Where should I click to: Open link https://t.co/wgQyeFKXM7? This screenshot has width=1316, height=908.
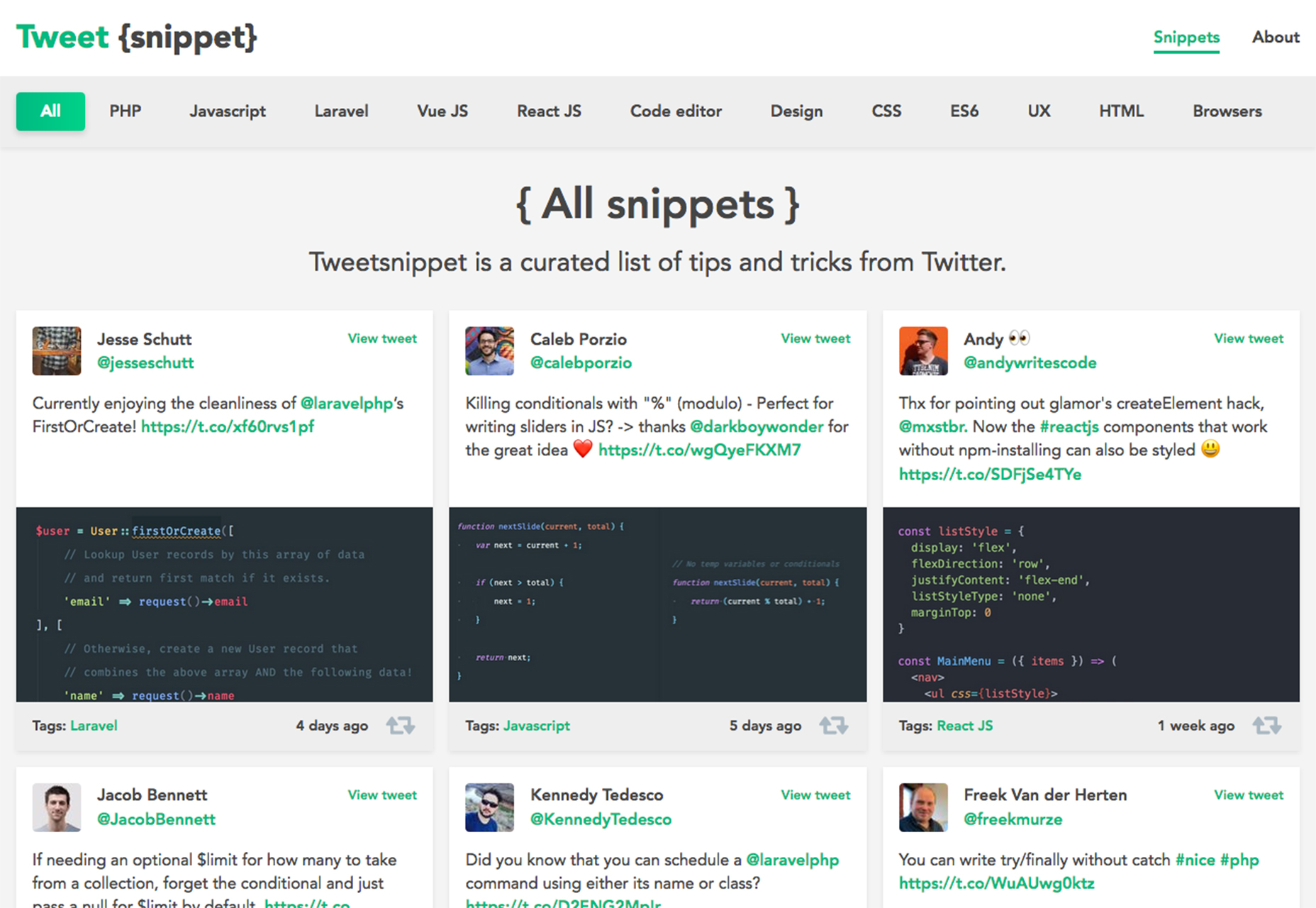click(x=699, y=450)
